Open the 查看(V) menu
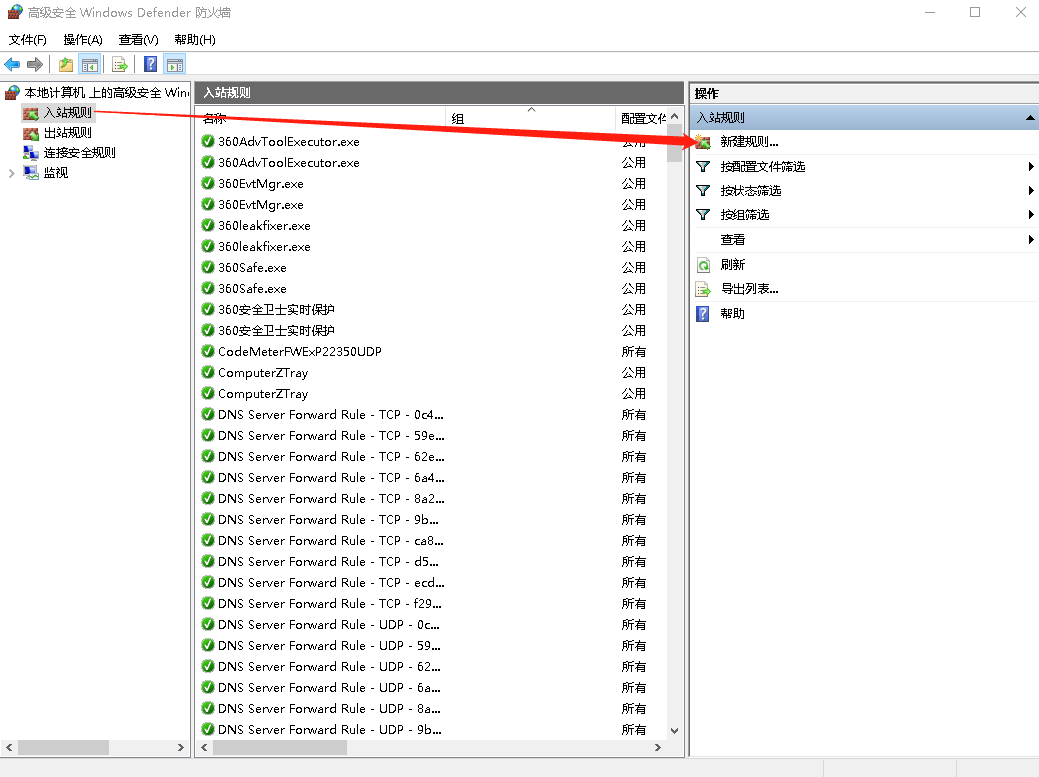The width and height of the screenshot is (1039, 777). pyautogui.click(x=138, y=39)
